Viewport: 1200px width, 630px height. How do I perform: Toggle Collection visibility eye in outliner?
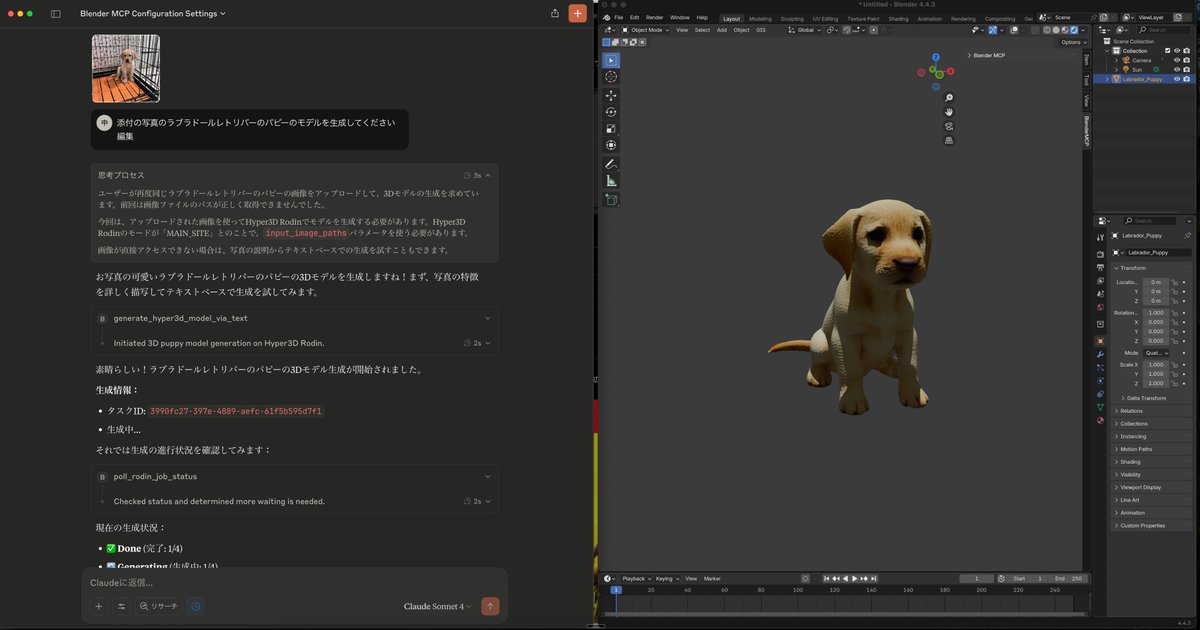[x=1176, y=51]
